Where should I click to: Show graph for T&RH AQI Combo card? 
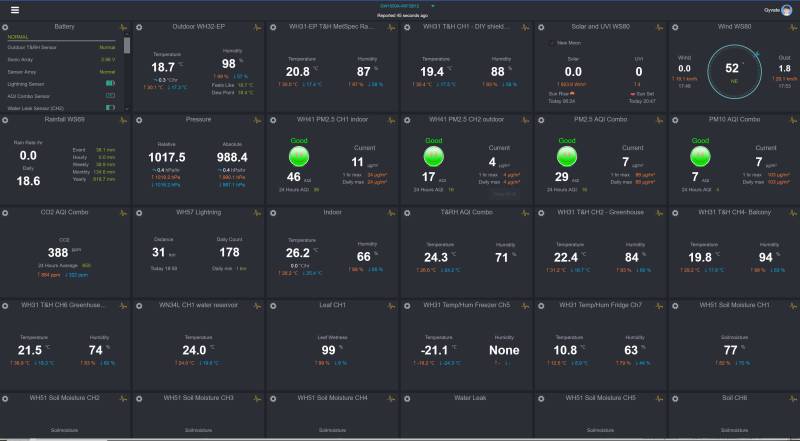click(x=525, y=213)
